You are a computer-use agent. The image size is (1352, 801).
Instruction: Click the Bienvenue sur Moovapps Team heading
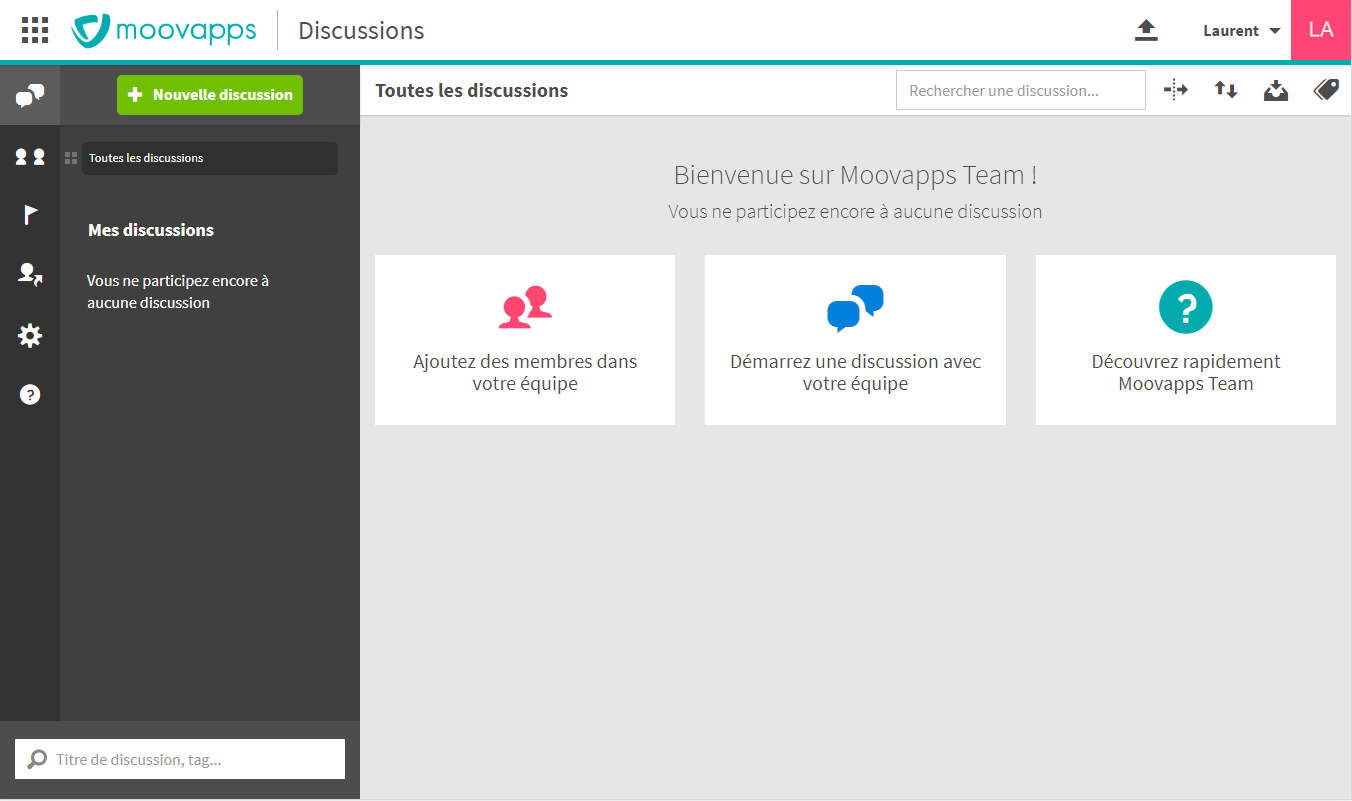[855, 175]
